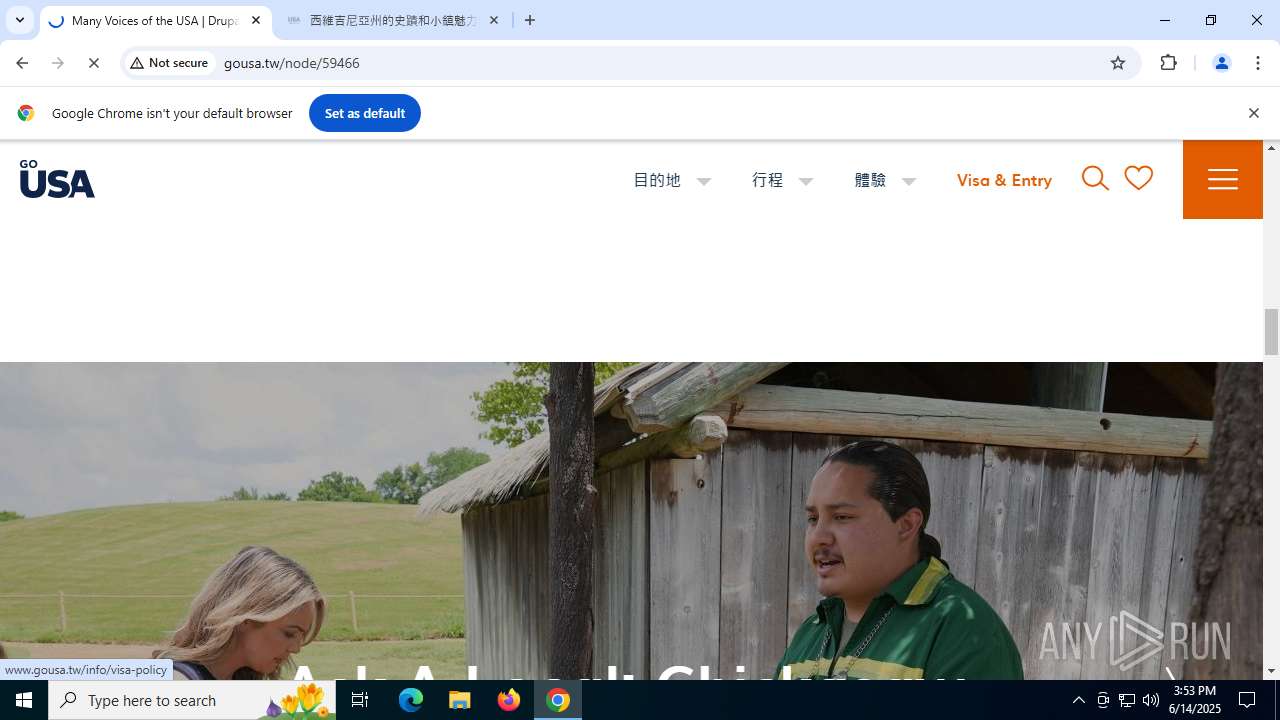Expand the 體驗 dropdown arrow
This screenshot has width=1280, height=720.
[x=909, y=182]
